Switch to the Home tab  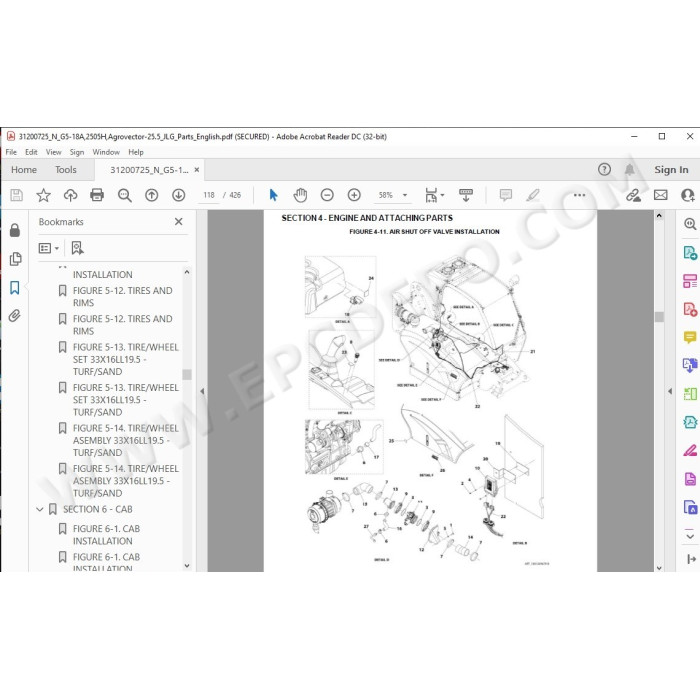coord(24,170)
